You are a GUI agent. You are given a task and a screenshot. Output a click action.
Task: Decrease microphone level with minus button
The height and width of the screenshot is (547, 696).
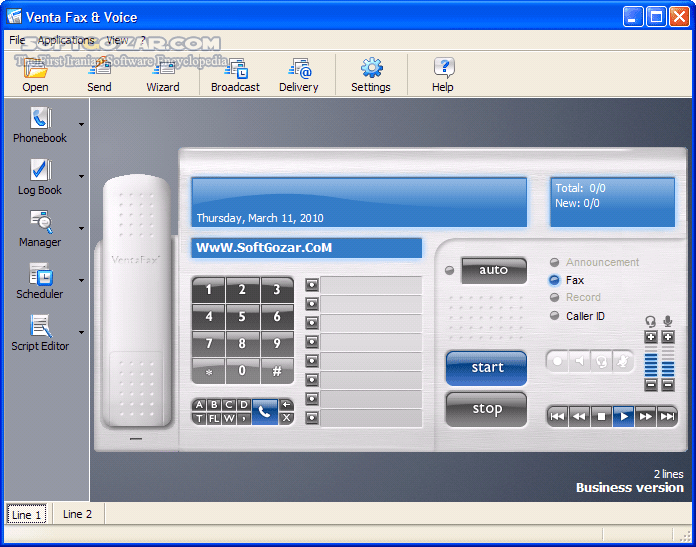tap(668, 384)
